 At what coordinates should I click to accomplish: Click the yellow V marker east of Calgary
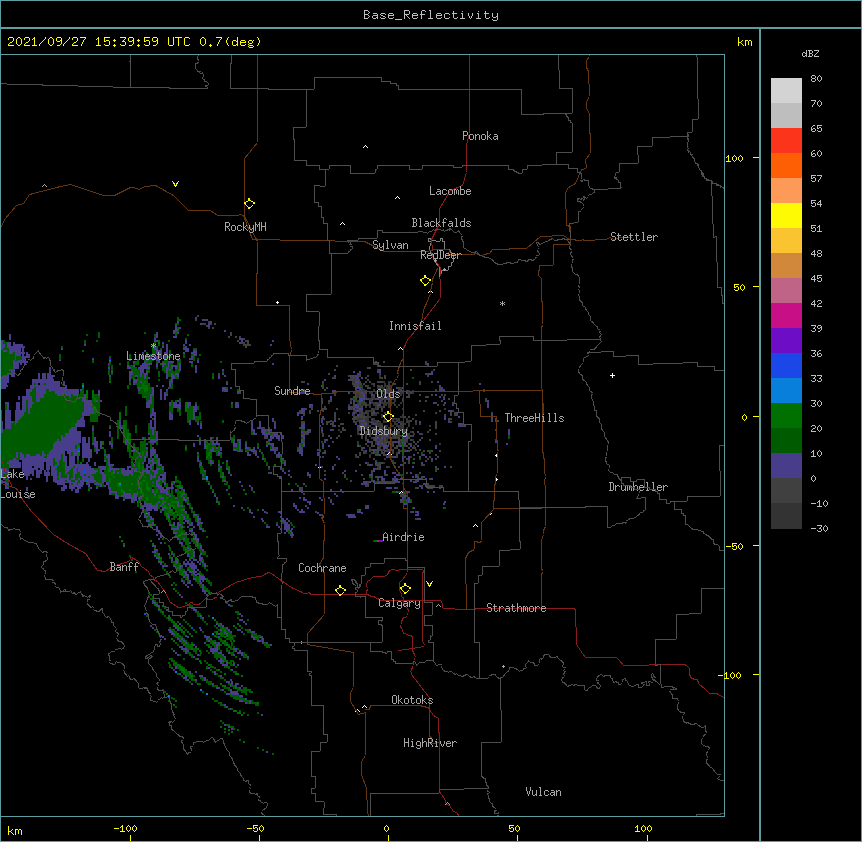(x=429, y=584)
